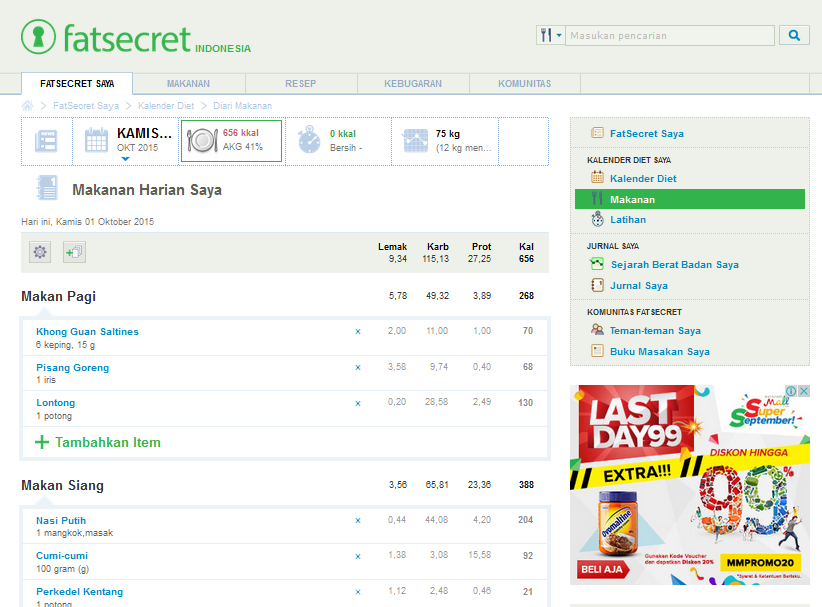Open the Nasi Putih entry
This screenshot has width=822, height=607.
(61, 521)
